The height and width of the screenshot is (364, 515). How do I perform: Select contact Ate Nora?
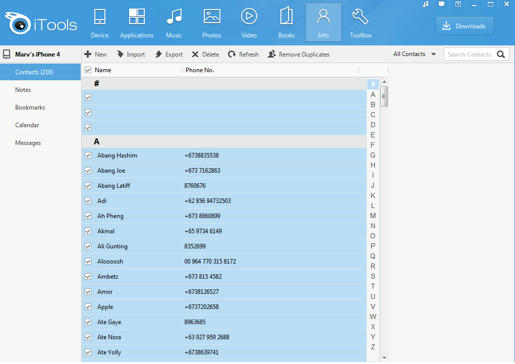click(x=109, y=337)
